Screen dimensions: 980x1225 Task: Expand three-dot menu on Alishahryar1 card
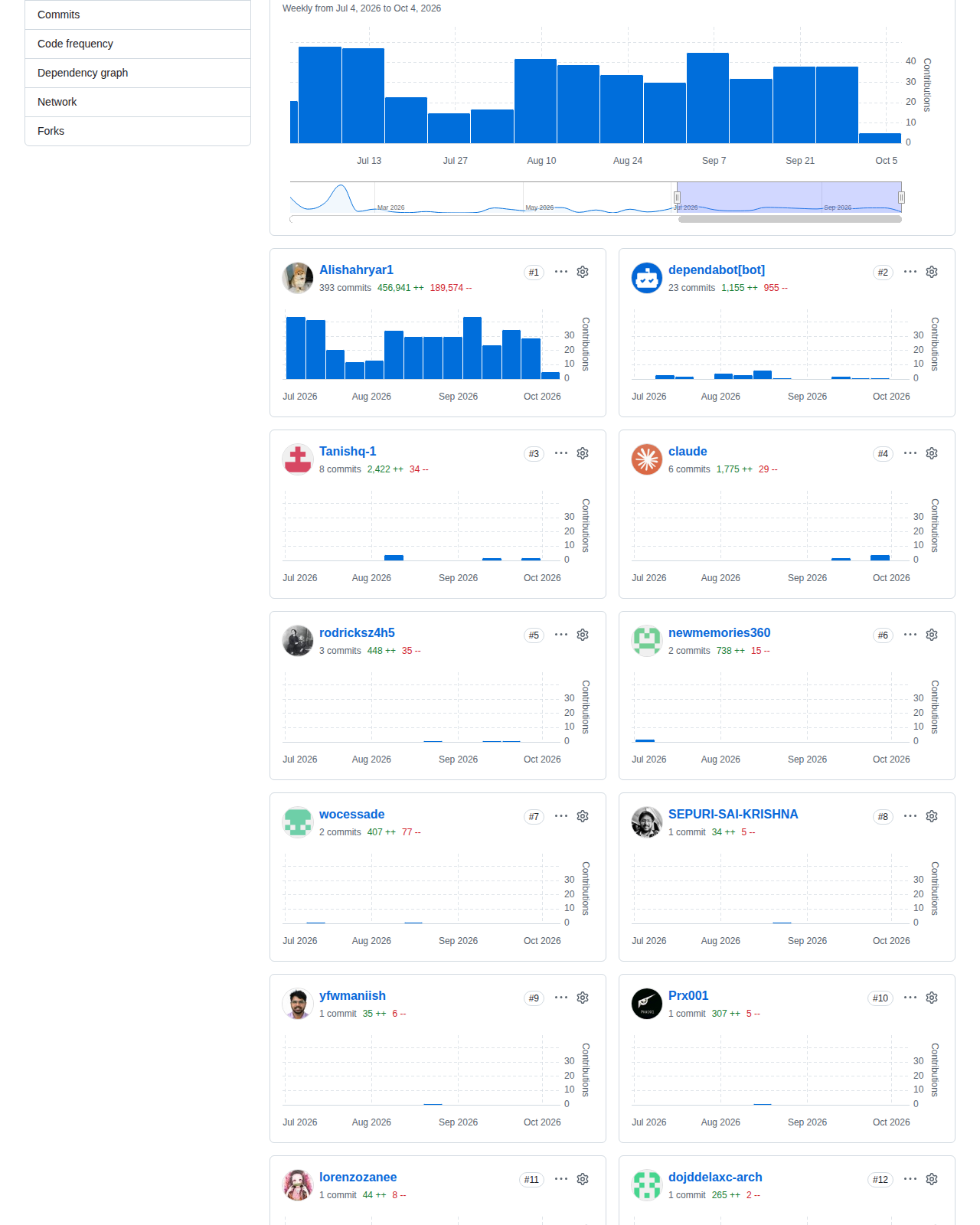pos(561,272)
